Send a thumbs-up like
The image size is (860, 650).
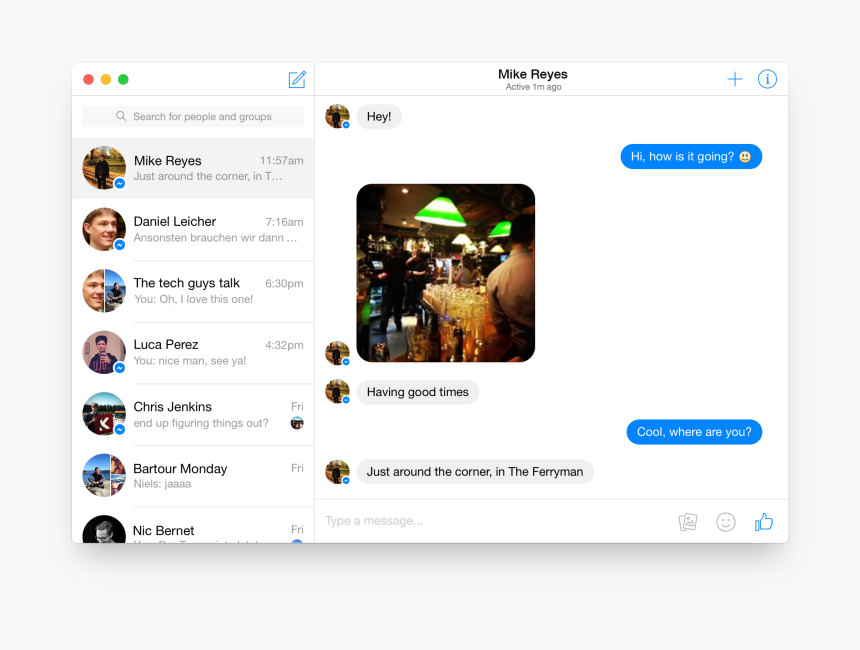tap(763, 522)
